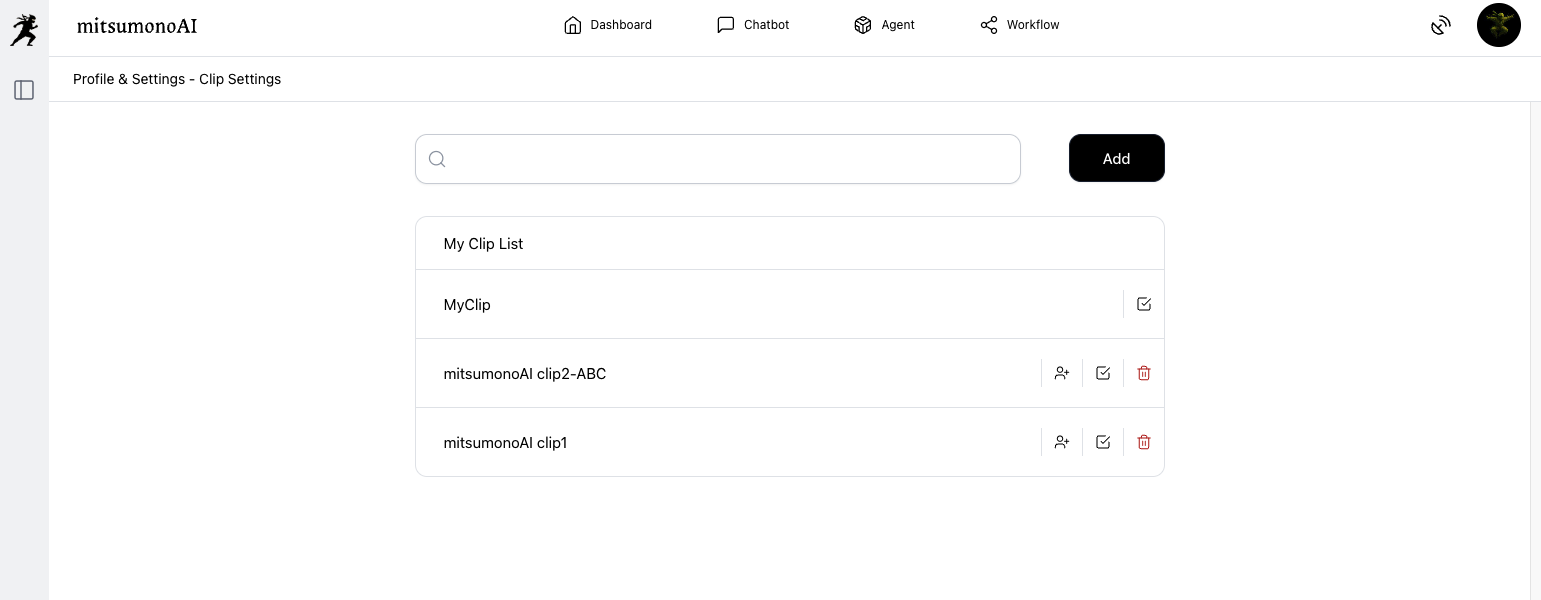The width and height of the screenshot is (1541, 600).
Task: Delete the mitsumonoAI clip2-ABC clip
Action: coord(1144,373)
